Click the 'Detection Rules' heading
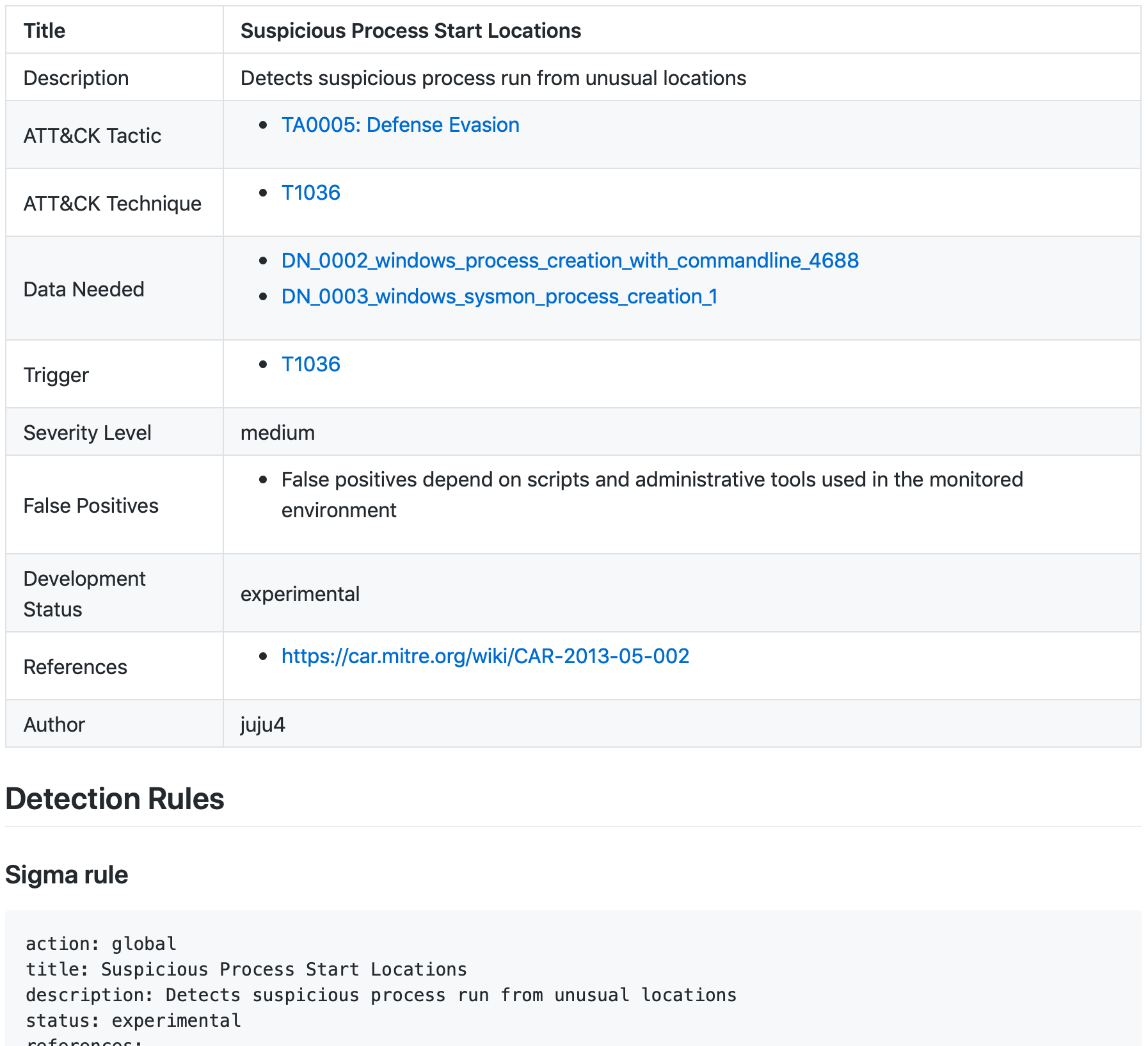 pyautogui.click(x=115, y=799)
